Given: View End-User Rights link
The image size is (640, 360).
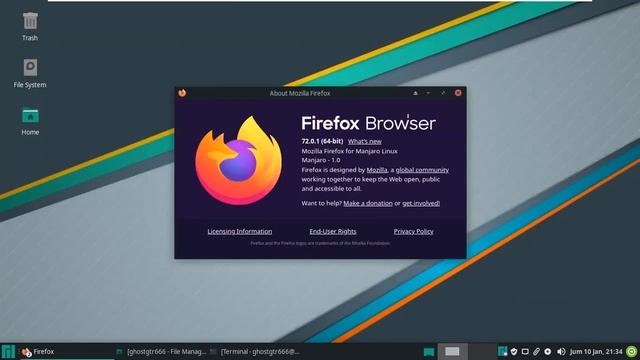Looking at the screenshot, I should click(x=333, y=231).
